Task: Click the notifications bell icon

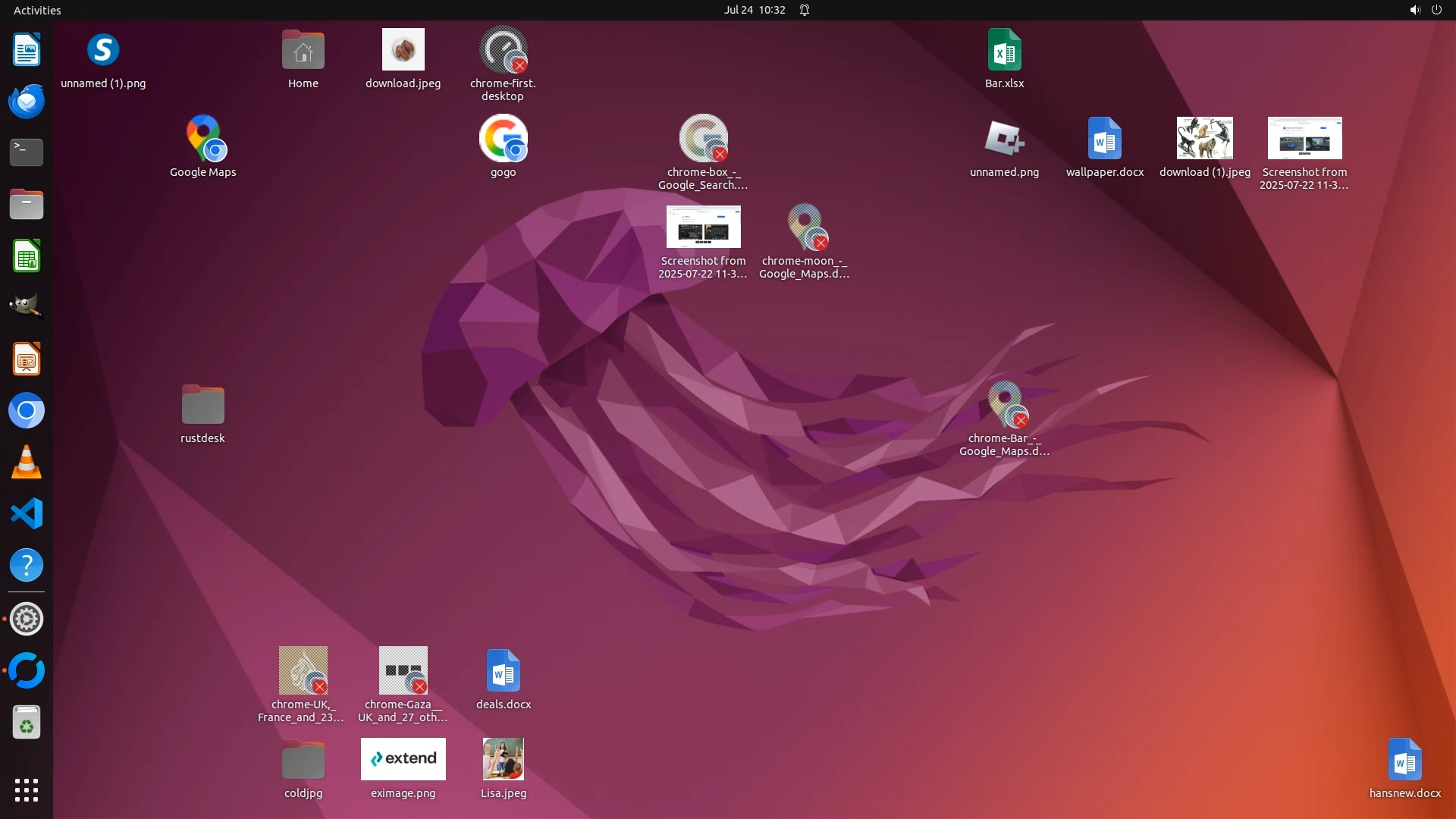Action: coord(805,10)
